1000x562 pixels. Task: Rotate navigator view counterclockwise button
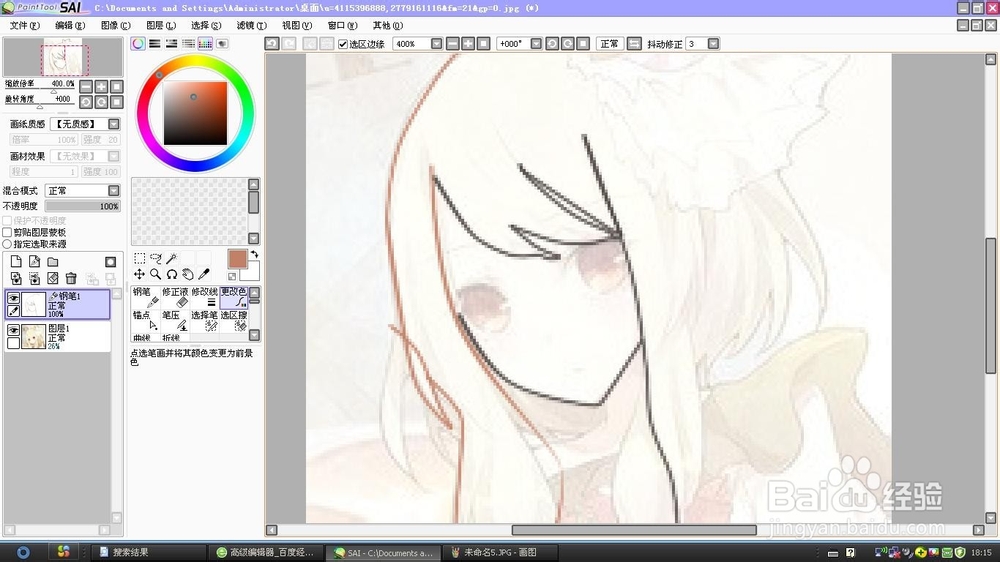(x=85, y=102)
